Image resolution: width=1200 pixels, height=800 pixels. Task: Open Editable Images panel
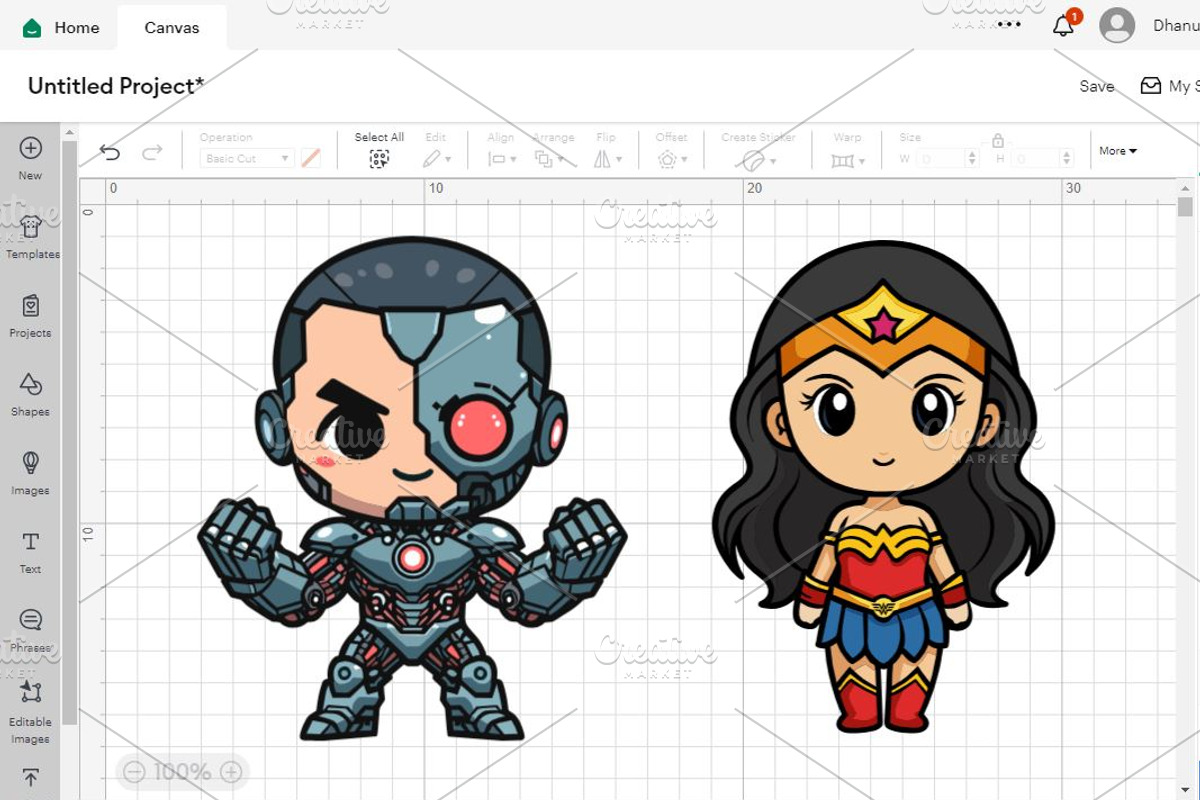pyautogui.click(x=31, y=712)
